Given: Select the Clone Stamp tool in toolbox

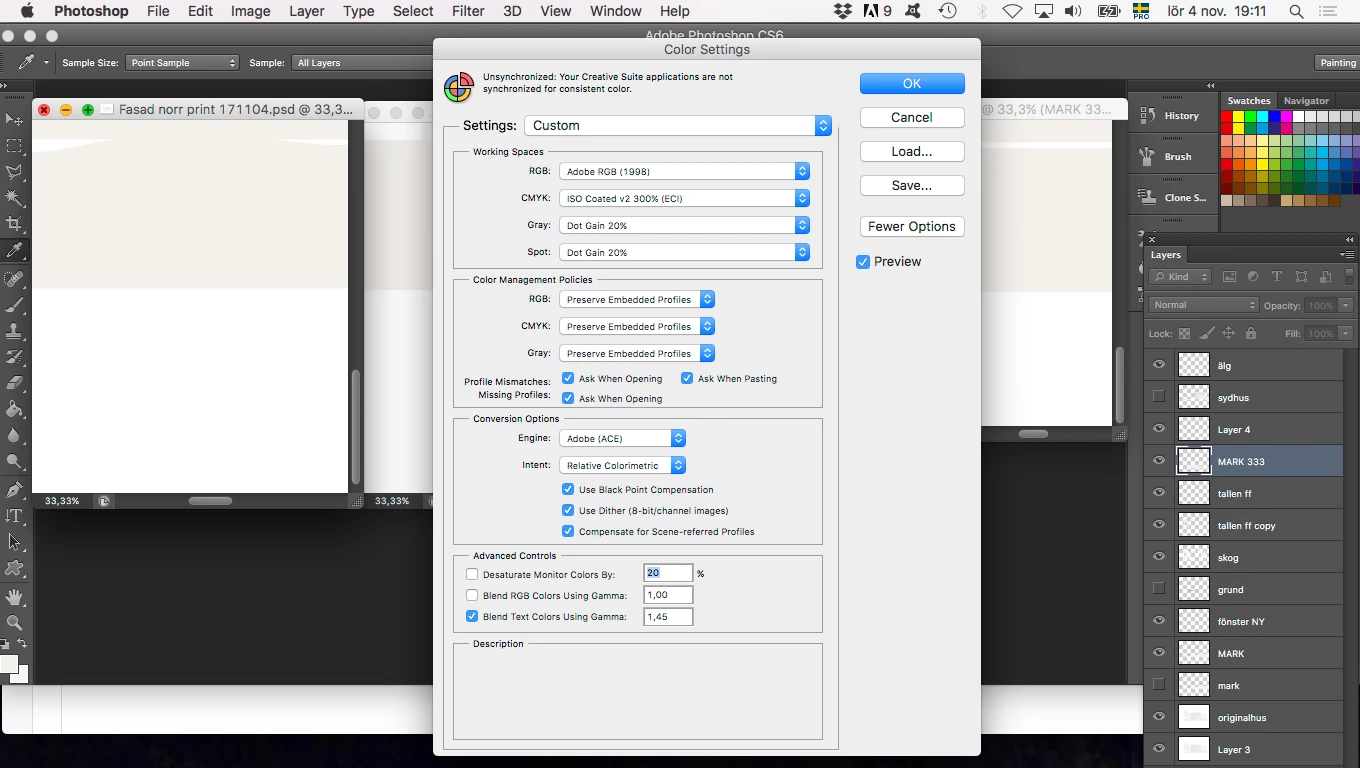Looking at the screenshot, I should (x=14, y=331).
